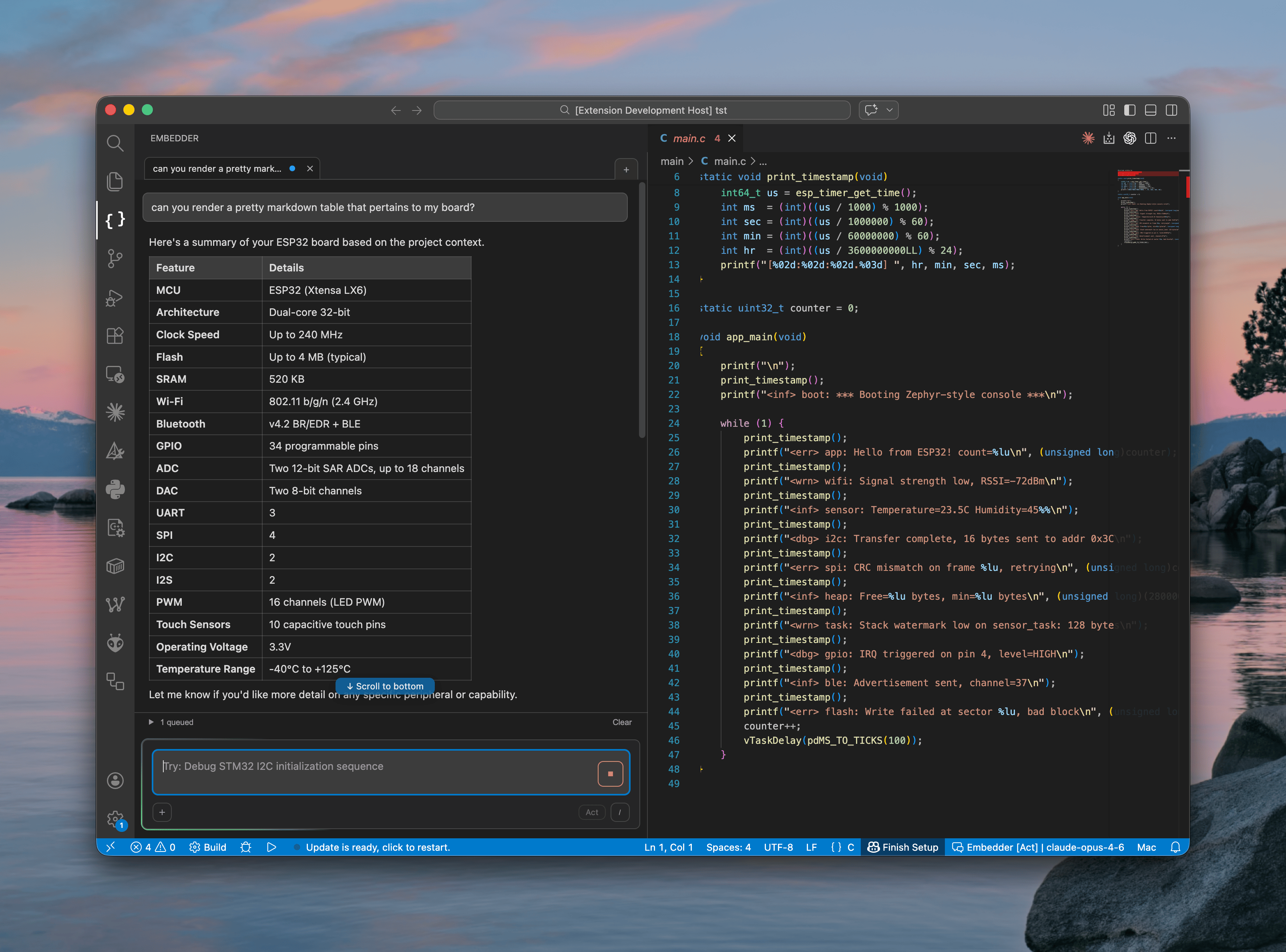This screenshot has width=1286, height=952.
Task: Open the chat dropdown chevron in title bar
Action: coord(890,110)
